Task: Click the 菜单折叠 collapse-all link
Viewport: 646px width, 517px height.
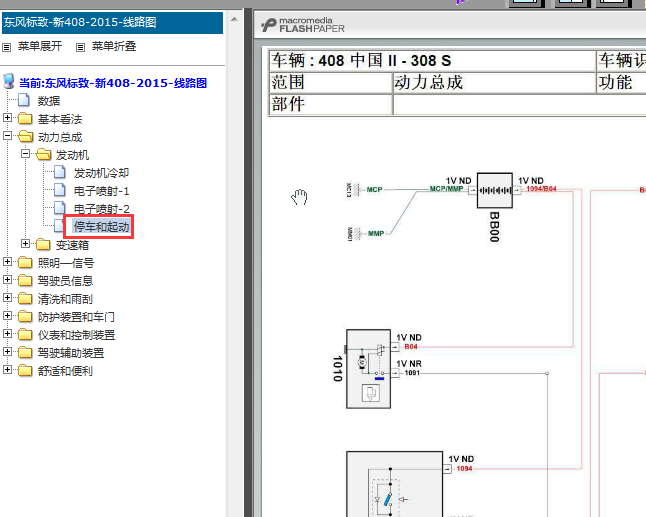Action: click(x=114, y=46)
